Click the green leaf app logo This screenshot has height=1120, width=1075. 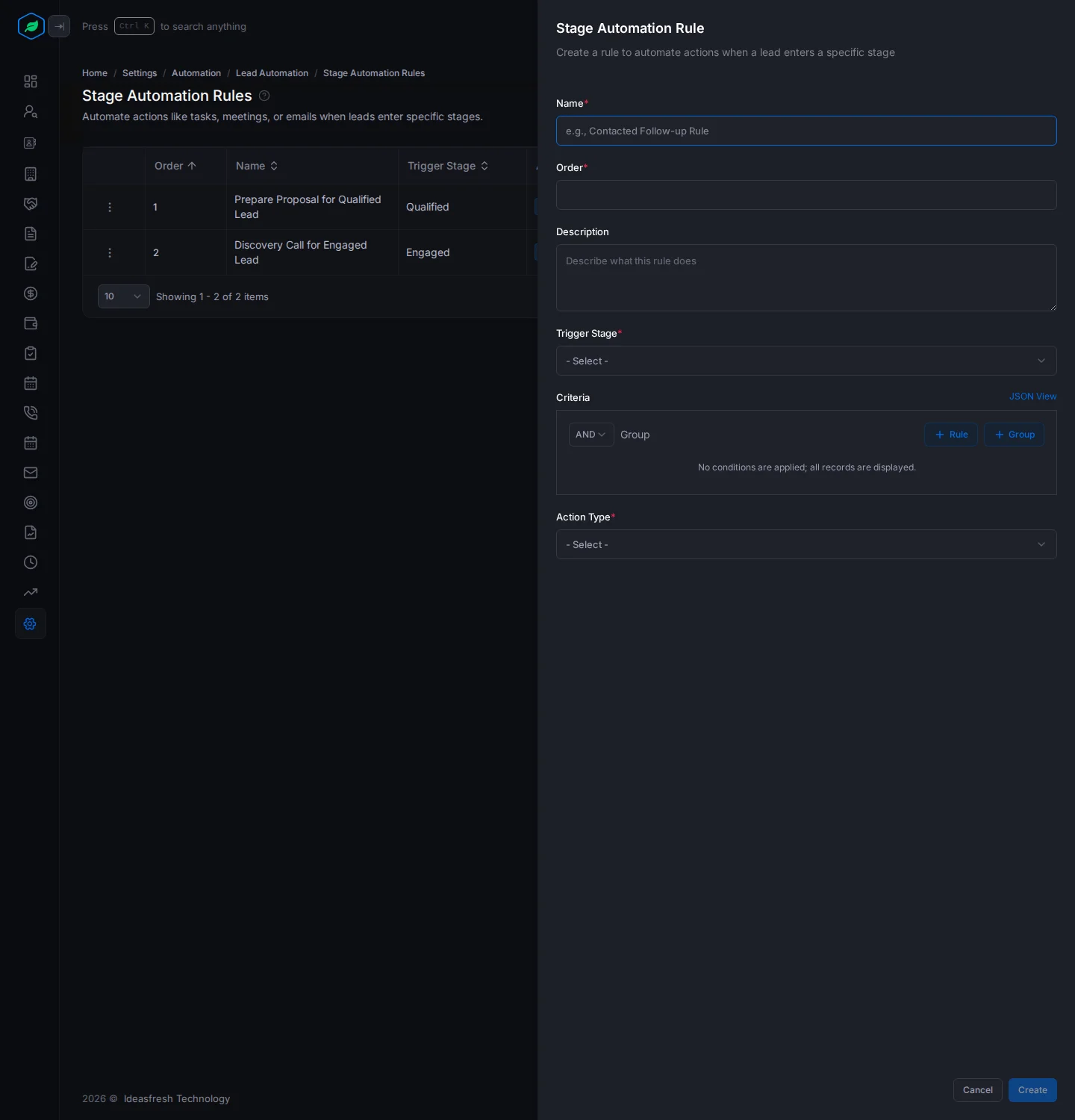tap(31, 26)
